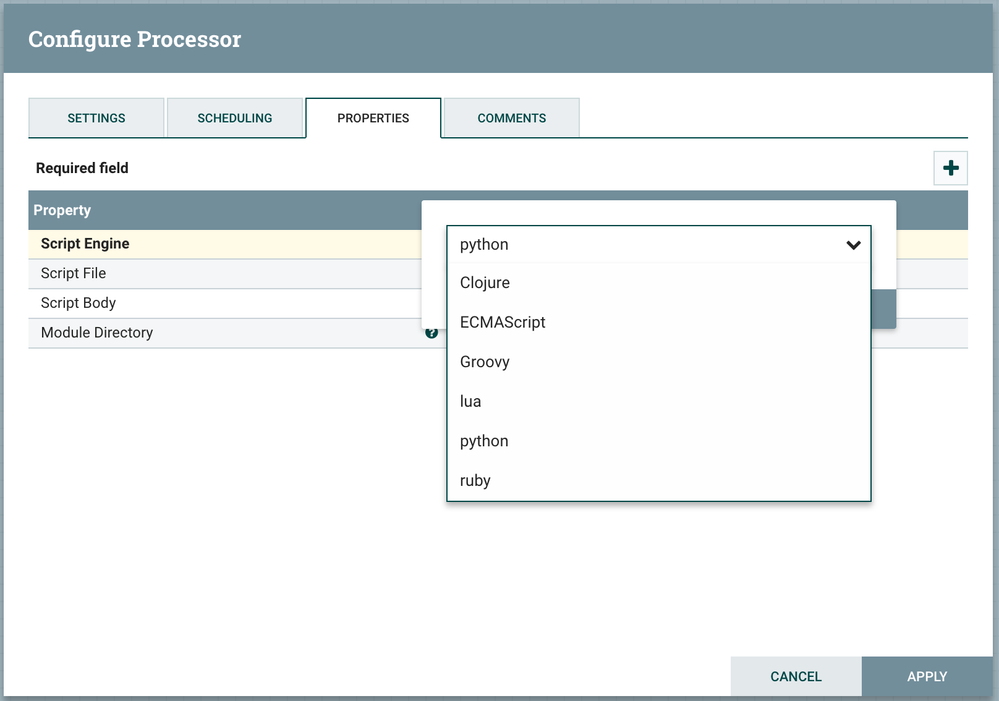Open the Comments tab
The width and height of the screenshot is (999, 701).
click(x=511, y=118)
